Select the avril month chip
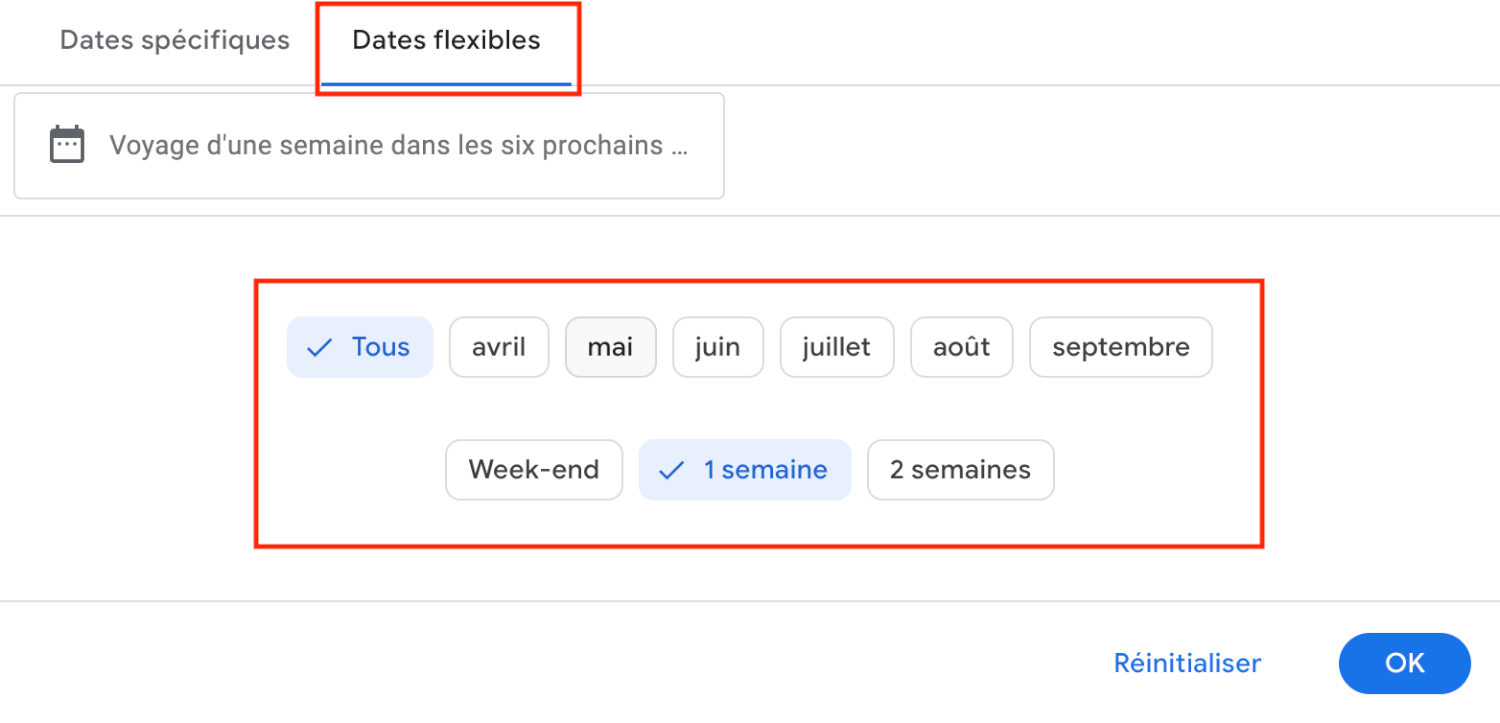The width and height of the screenshot is (1500, 723). (498, 347)
